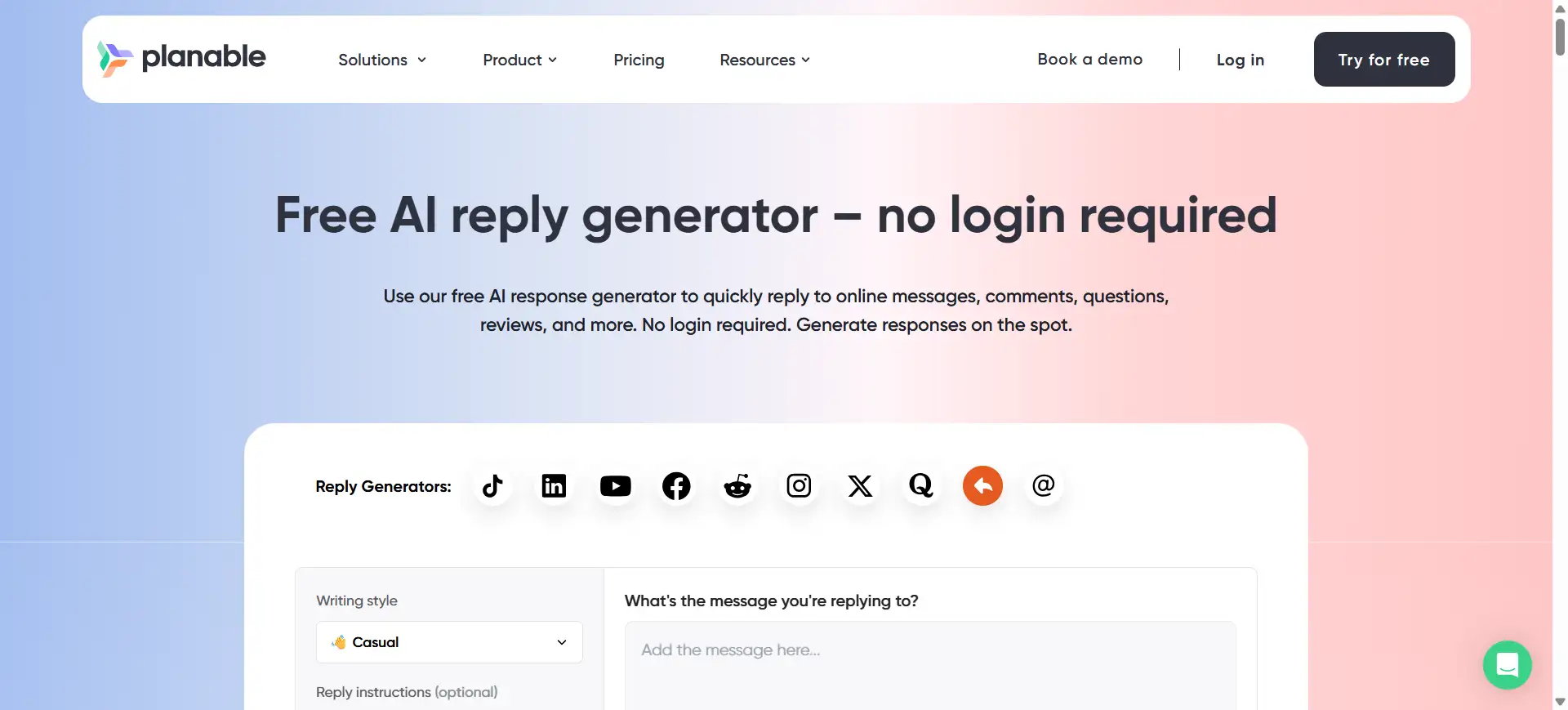Choose the YouTube reply generator icon
This screenshot has height=710, width=1568.
pos(615,486)
